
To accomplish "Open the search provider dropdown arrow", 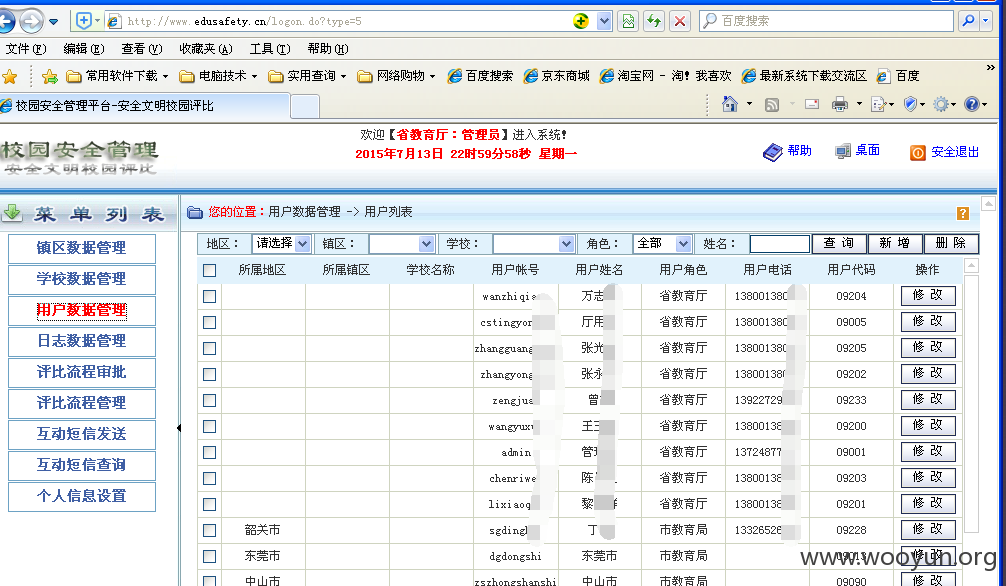I will coord(986,21).
